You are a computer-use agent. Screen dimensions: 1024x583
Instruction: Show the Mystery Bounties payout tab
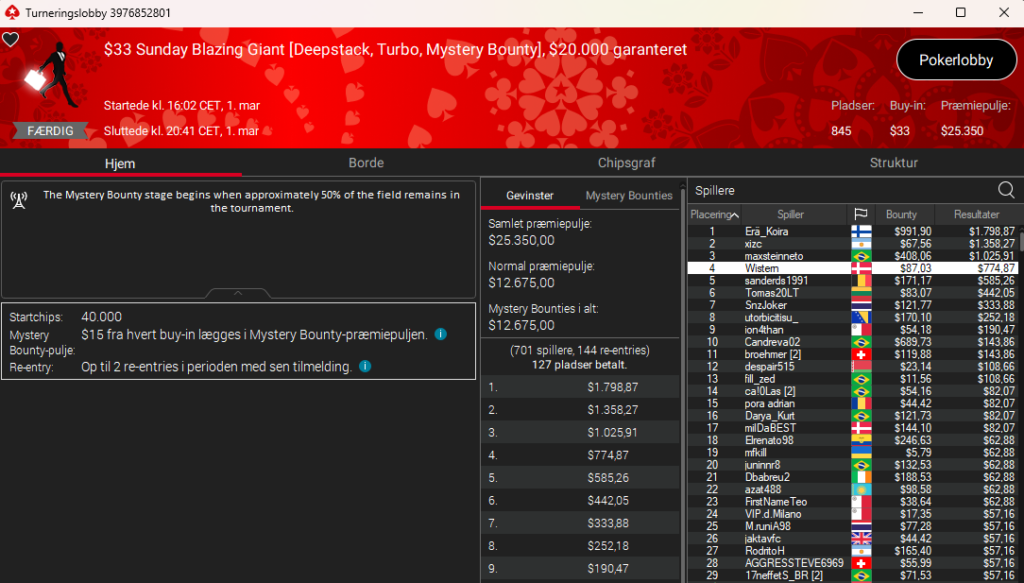click(628, 196)
